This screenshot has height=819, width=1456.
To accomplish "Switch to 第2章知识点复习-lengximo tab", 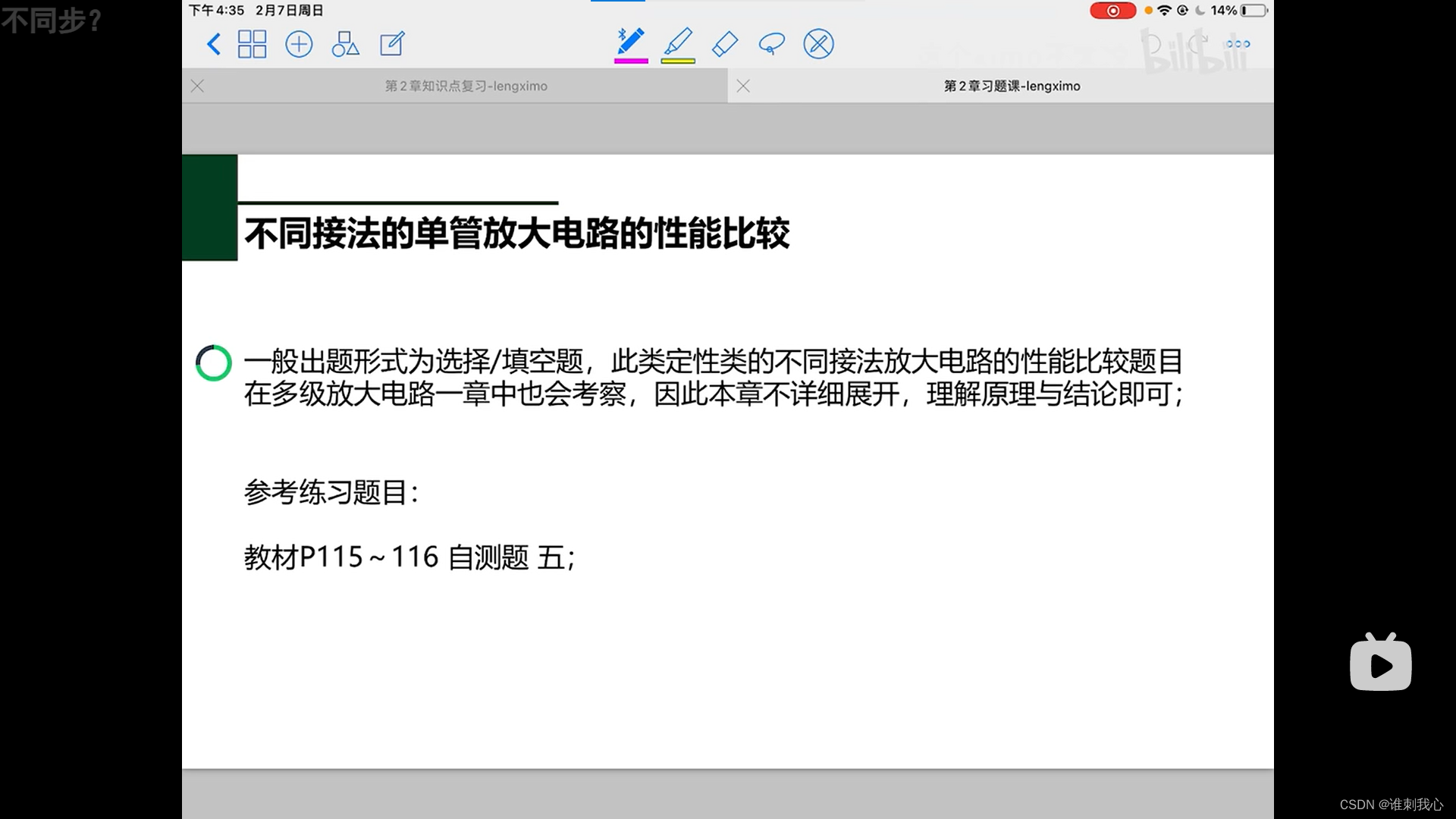I will click(466, 86).
